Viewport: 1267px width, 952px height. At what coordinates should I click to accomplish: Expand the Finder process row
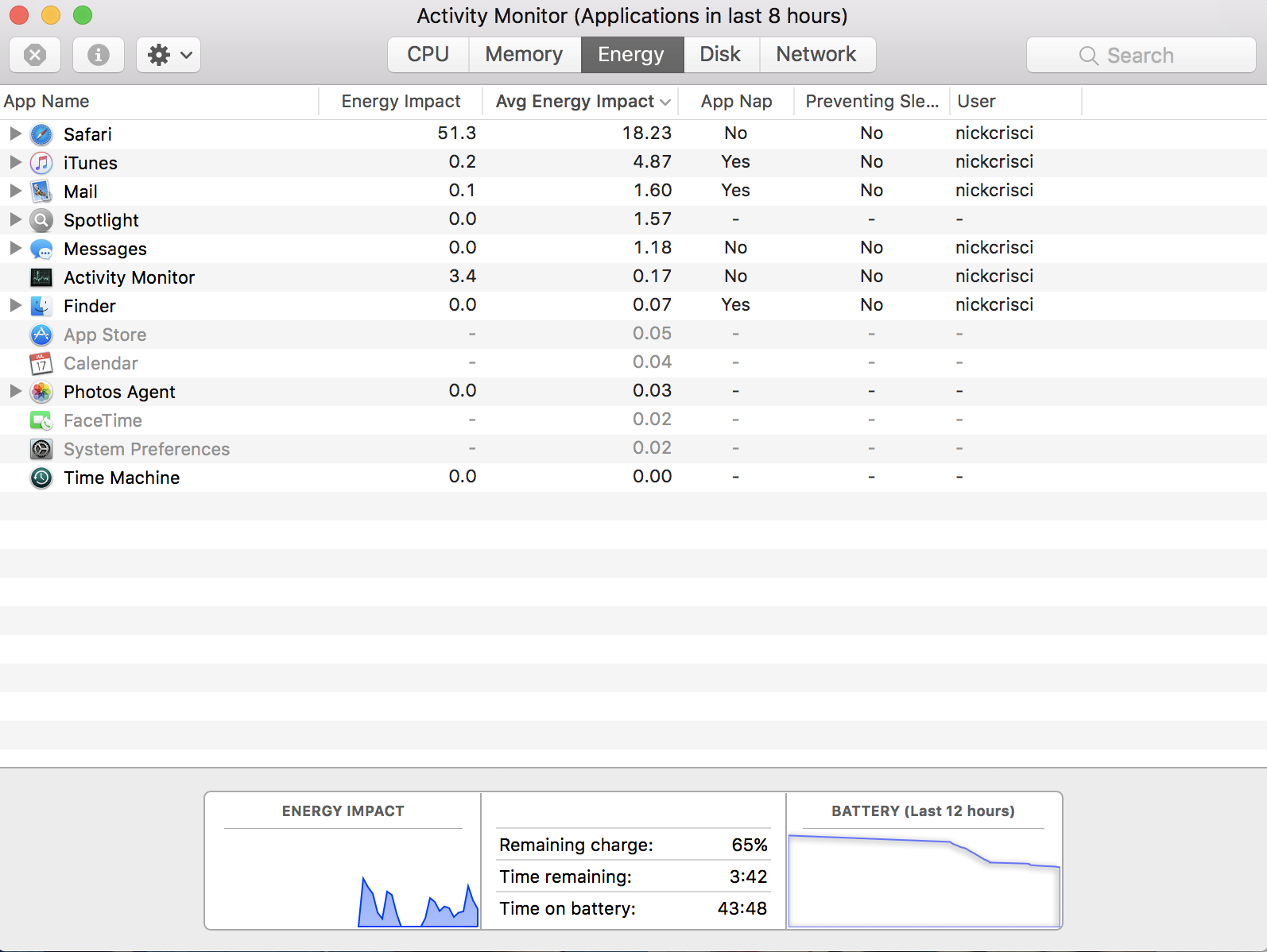15,305
